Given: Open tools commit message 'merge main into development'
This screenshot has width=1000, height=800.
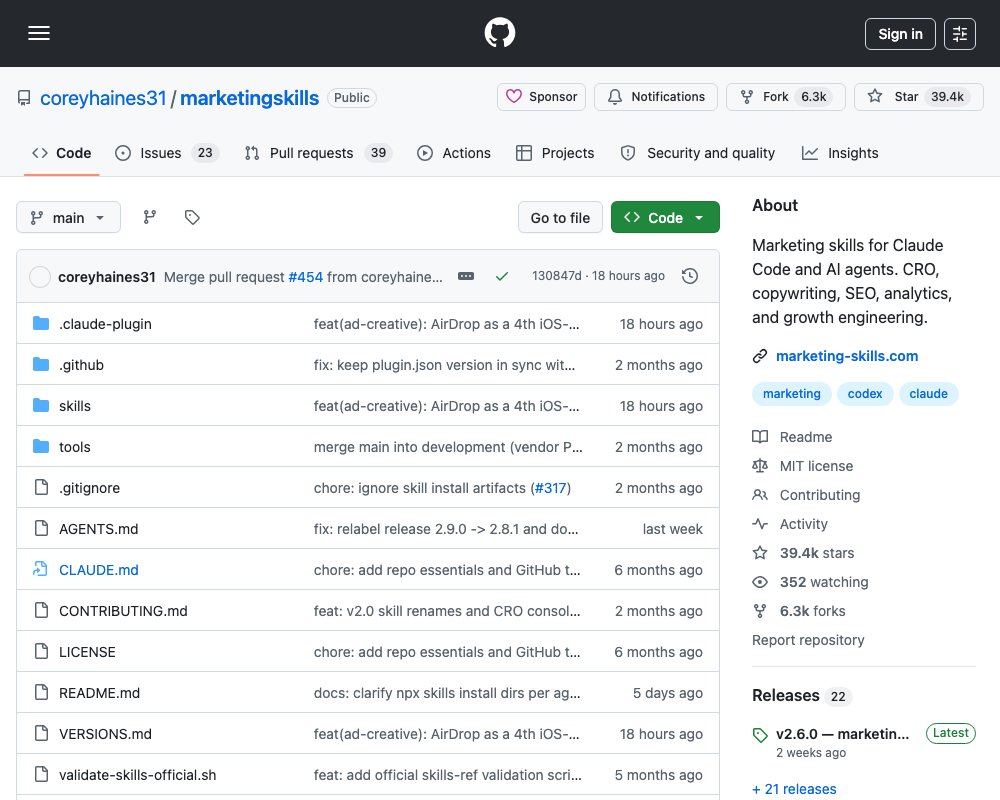Looking at the screenshot, I should [x=448, y=447].
